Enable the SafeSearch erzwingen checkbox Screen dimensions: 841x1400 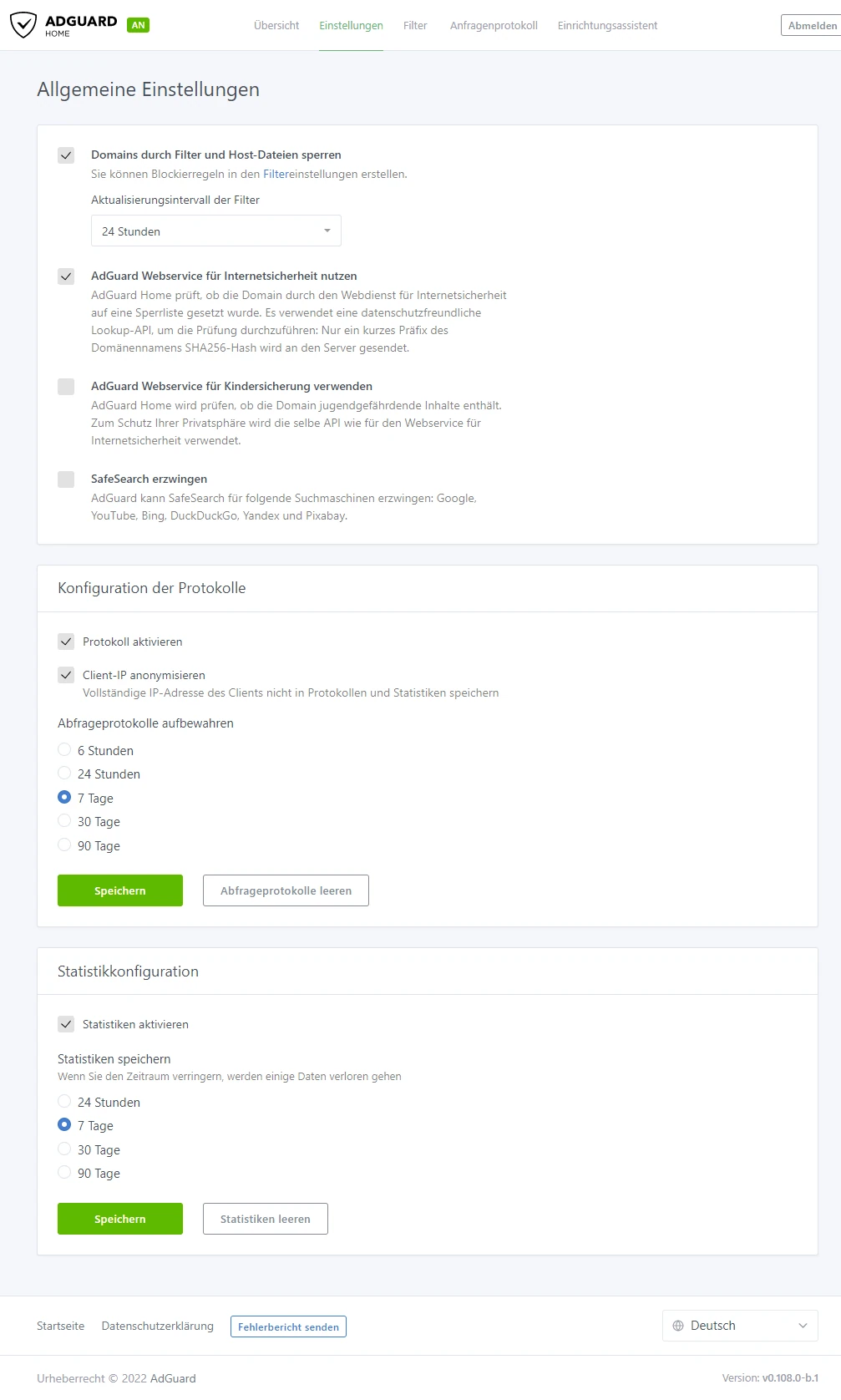point(66,479)
